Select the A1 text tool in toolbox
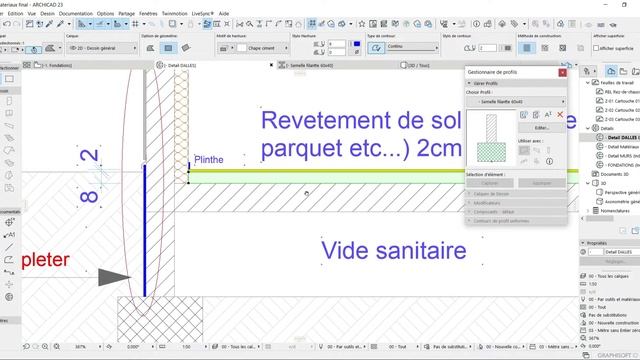 (9, 235)
